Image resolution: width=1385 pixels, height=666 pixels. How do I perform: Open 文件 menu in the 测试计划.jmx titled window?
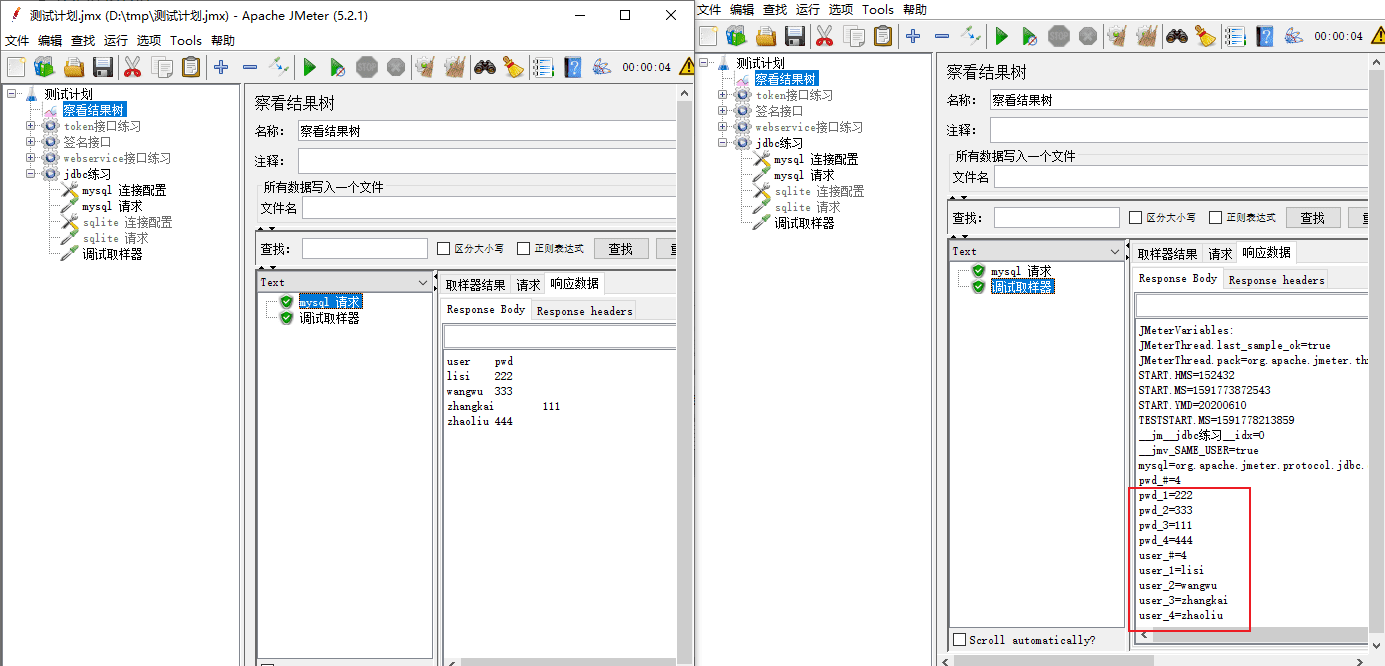pos(17,41)
